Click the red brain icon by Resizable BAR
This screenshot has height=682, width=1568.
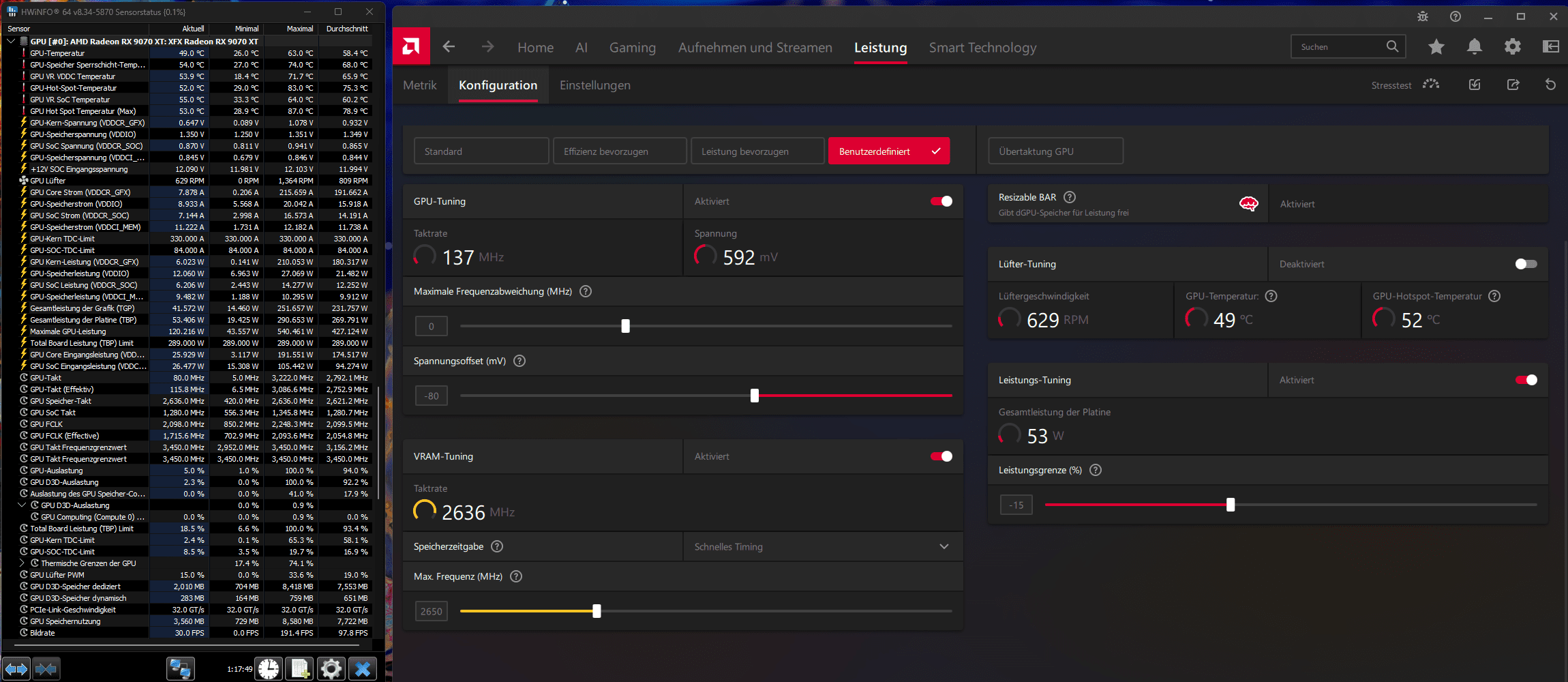coord(1249,203)
